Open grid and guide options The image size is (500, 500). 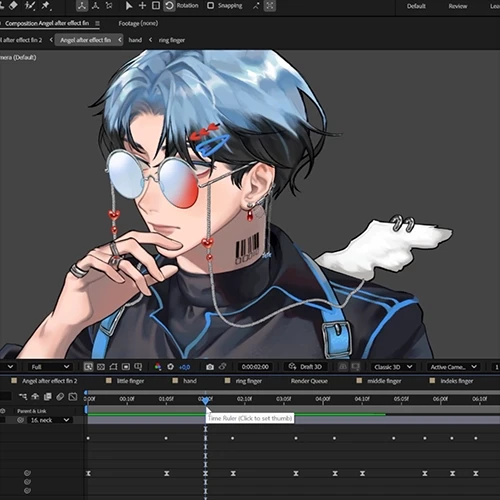click(x=138, y=367)
